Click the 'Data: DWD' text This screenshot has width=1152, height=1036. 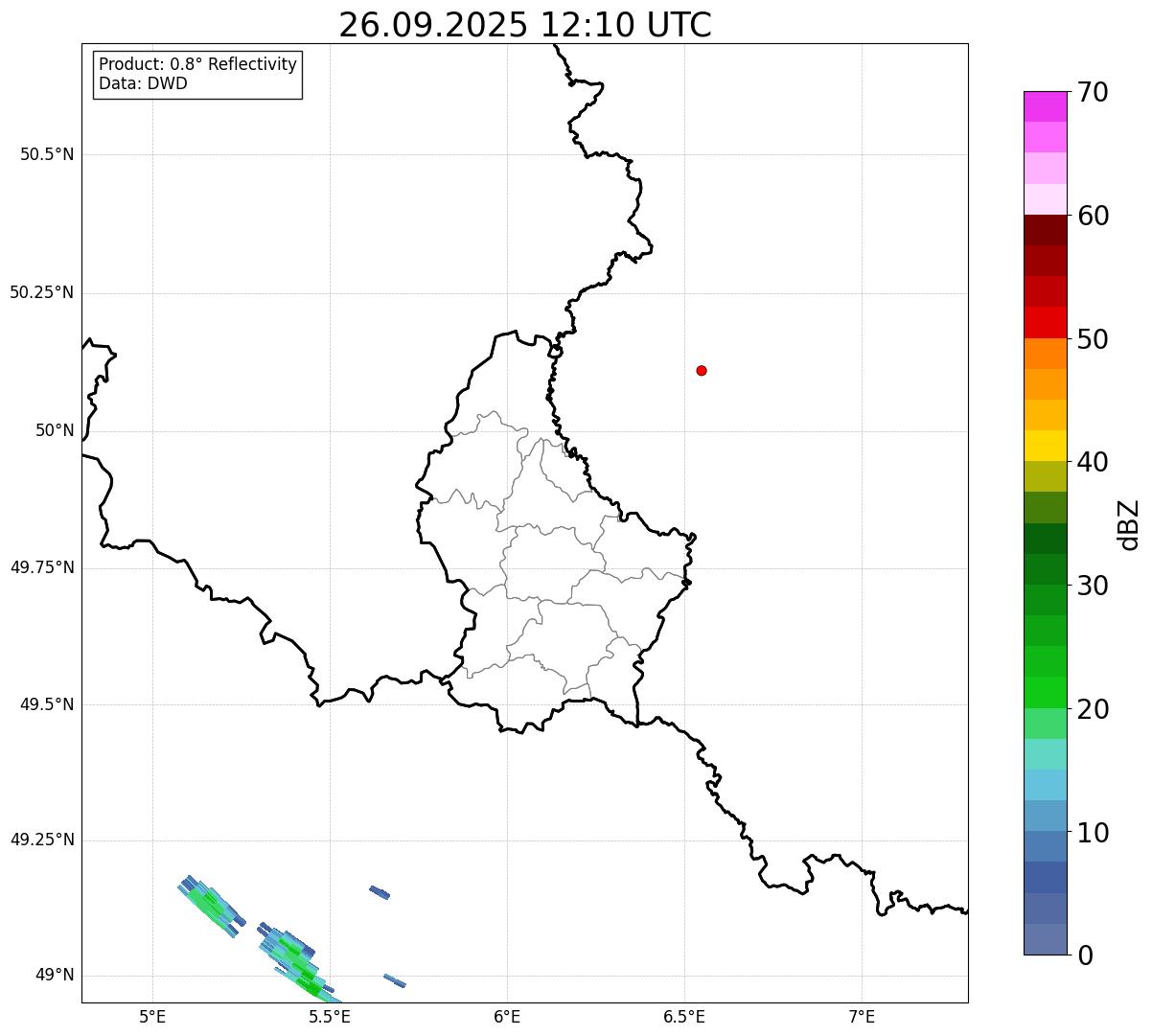pyautogui.click(x=143, y=83)
